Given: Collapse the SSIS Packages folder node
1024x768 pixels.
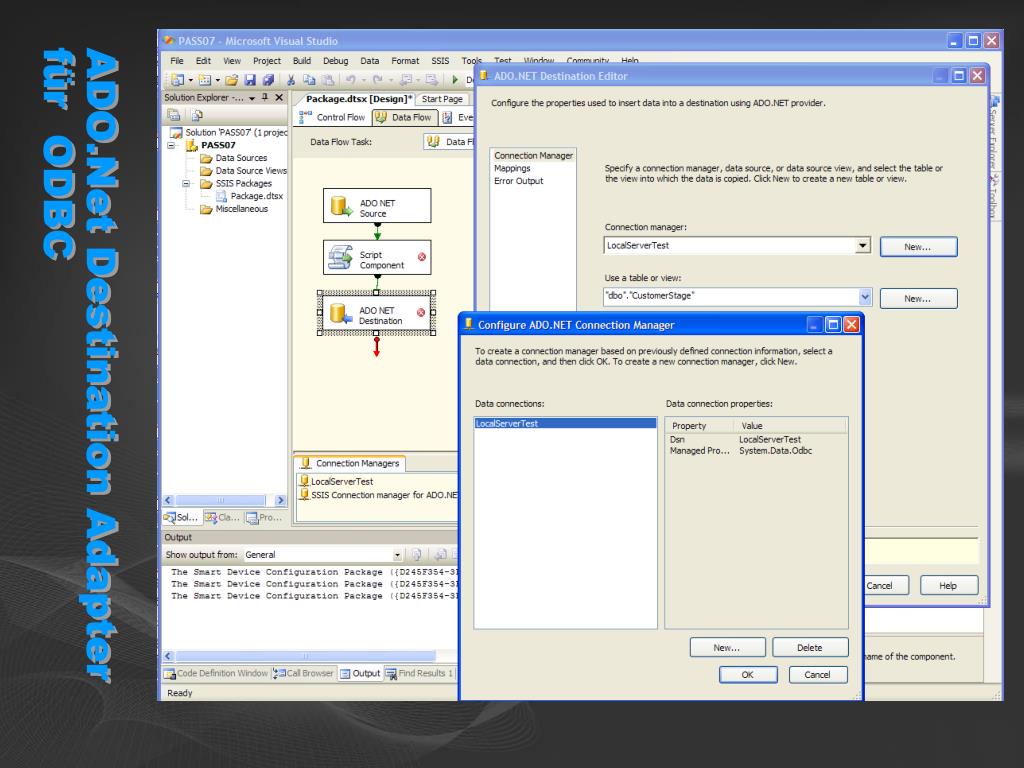Looking at the screenshot, I should point(186,184).
